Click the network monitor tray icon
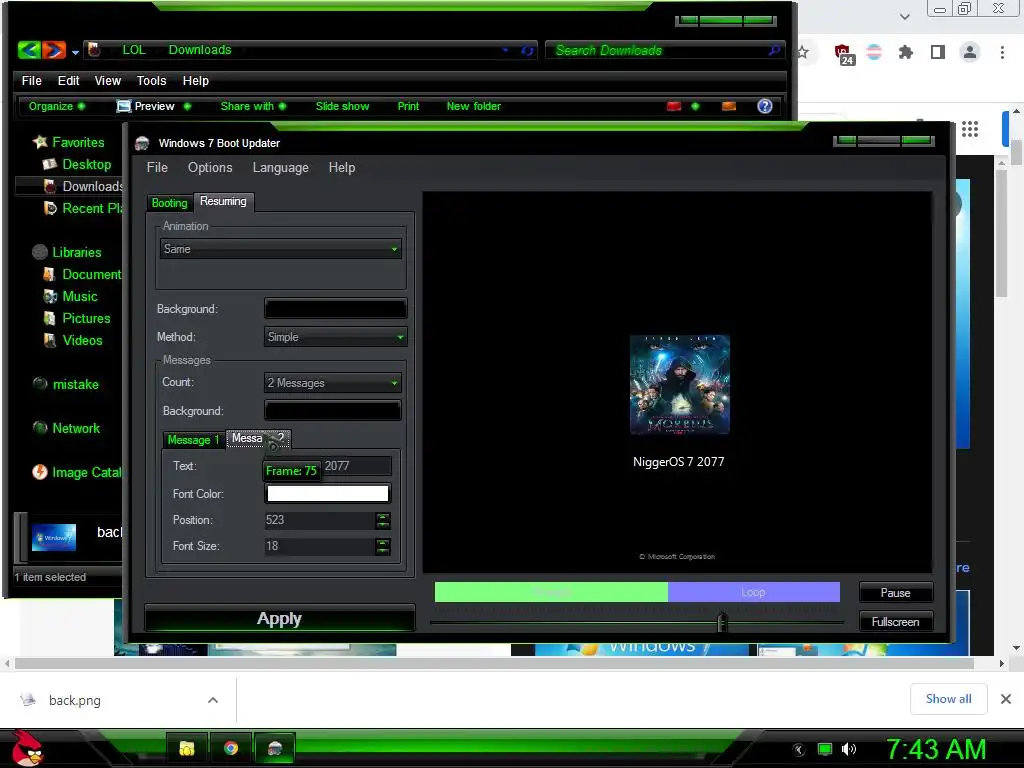The height and width of the screenshot is (768, 1024). (x=825, y=749)
